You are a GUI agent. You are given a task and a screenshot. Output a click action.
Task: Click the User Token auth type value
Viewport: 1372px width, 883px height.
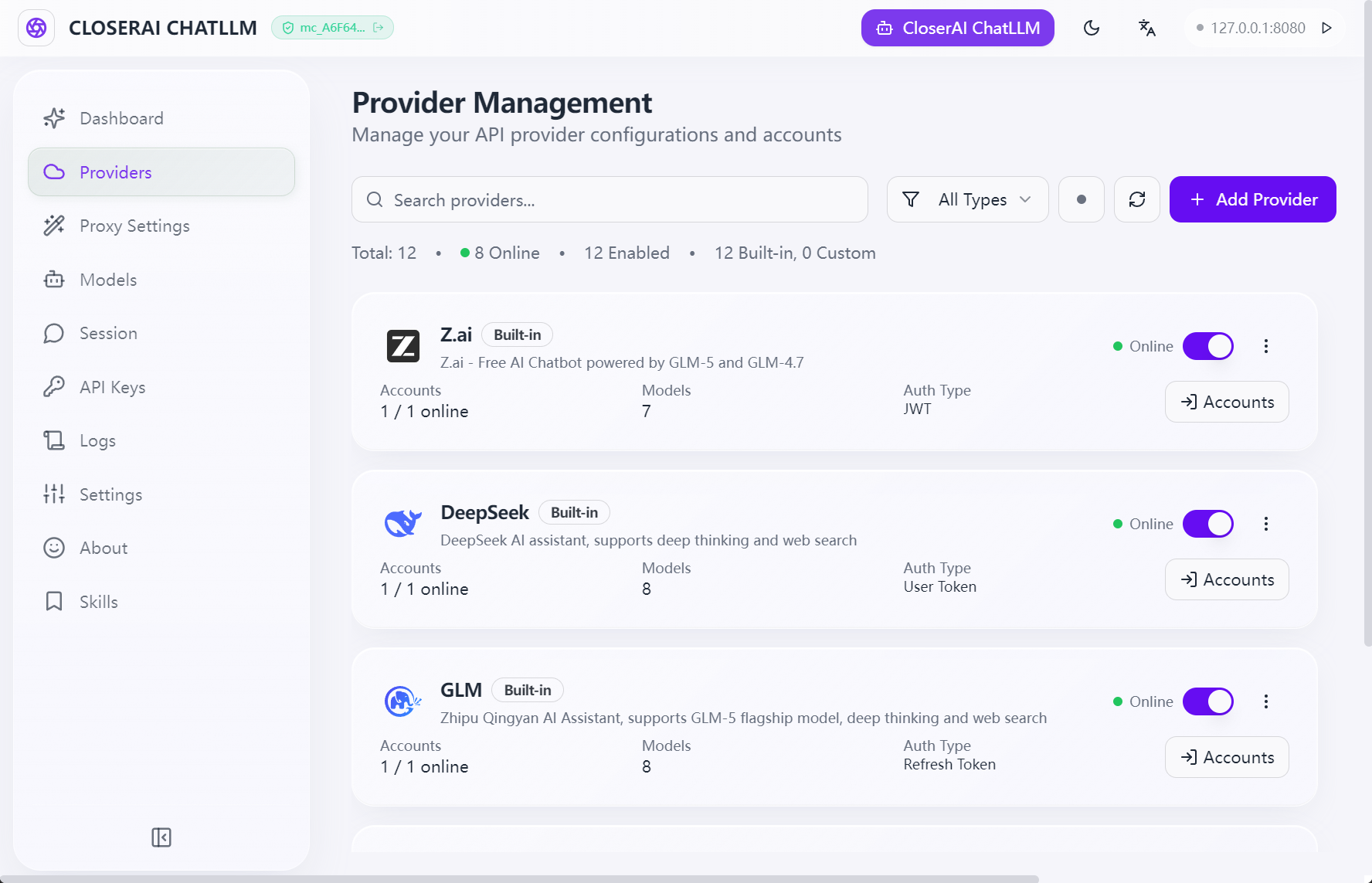(x=940, y=586)
